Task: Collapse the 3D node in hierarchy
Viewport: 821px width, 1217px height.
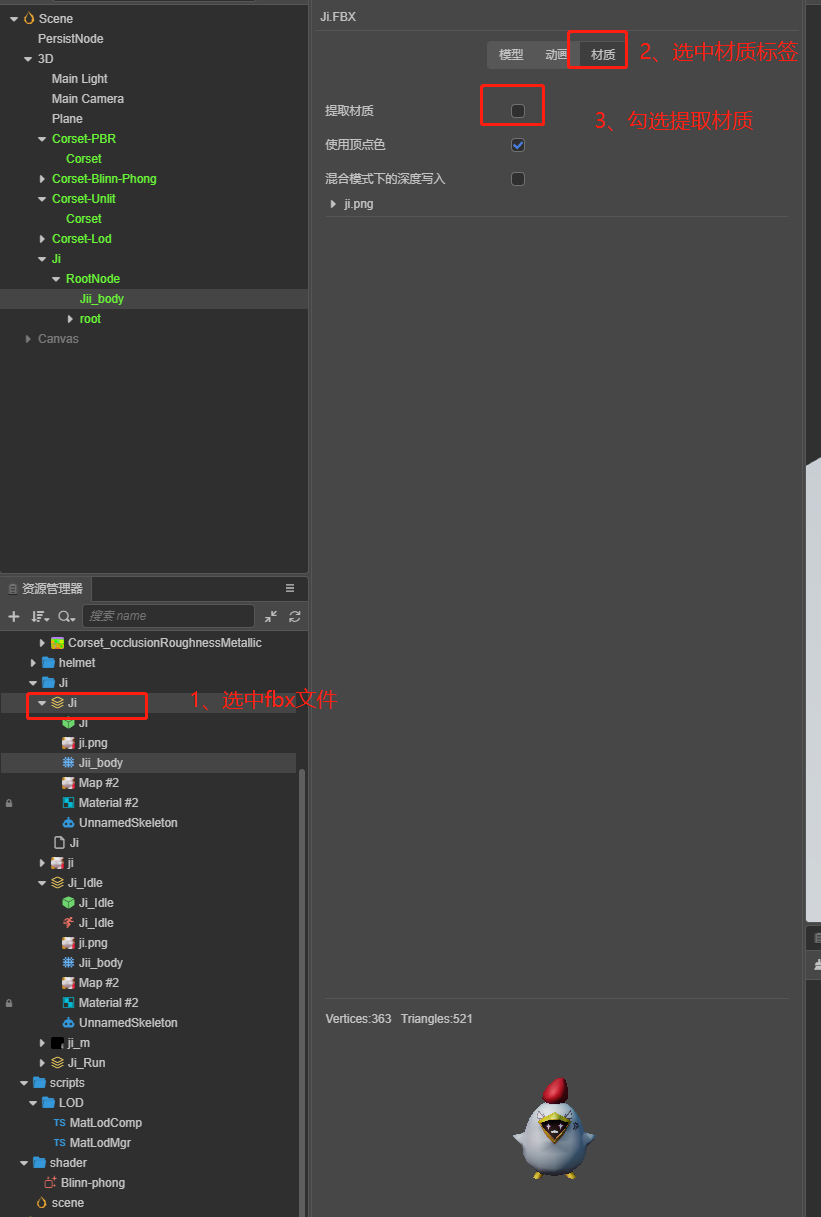Action: pos(28,58)
